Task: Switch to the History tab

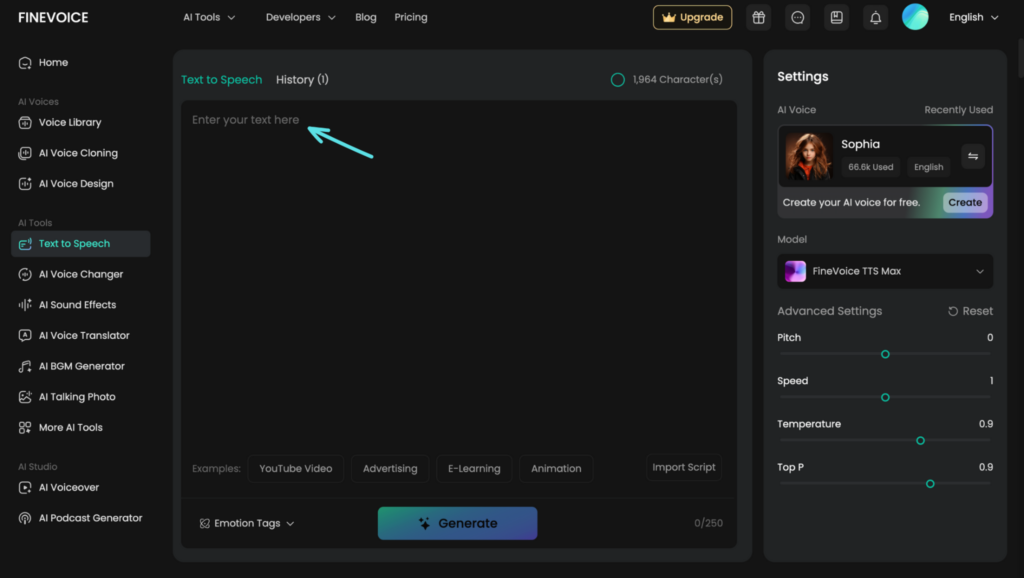Action: (x=302, y=80)
